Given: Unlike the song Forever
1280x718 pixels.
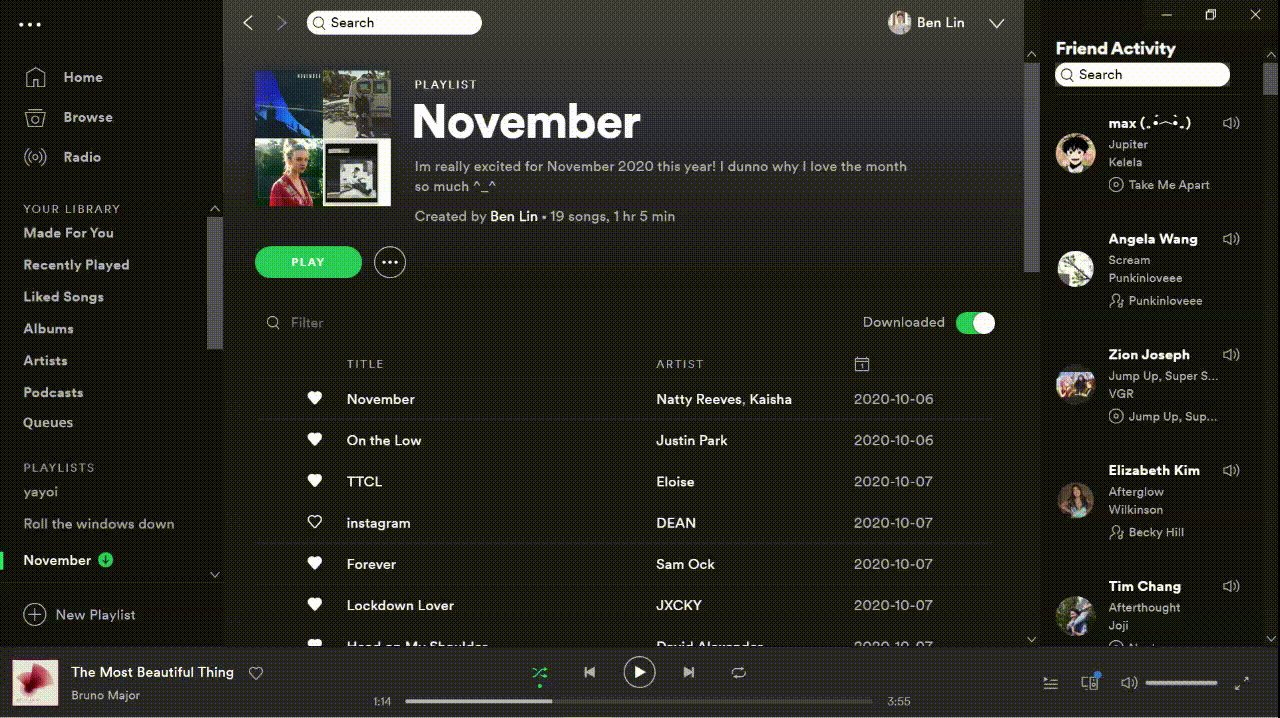Looking at the screenshot, I should click(314, 564).
